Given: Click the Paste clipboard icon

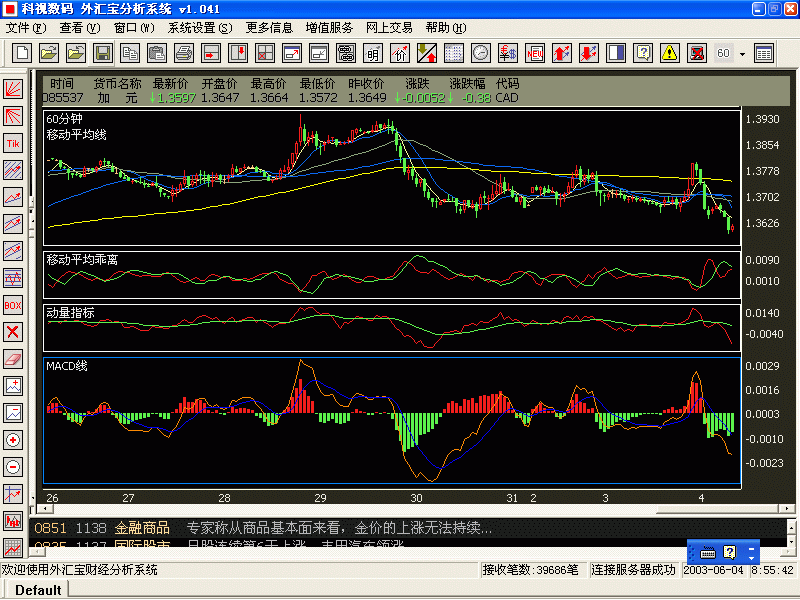Looking at the screenshot, I should [157, 53].
